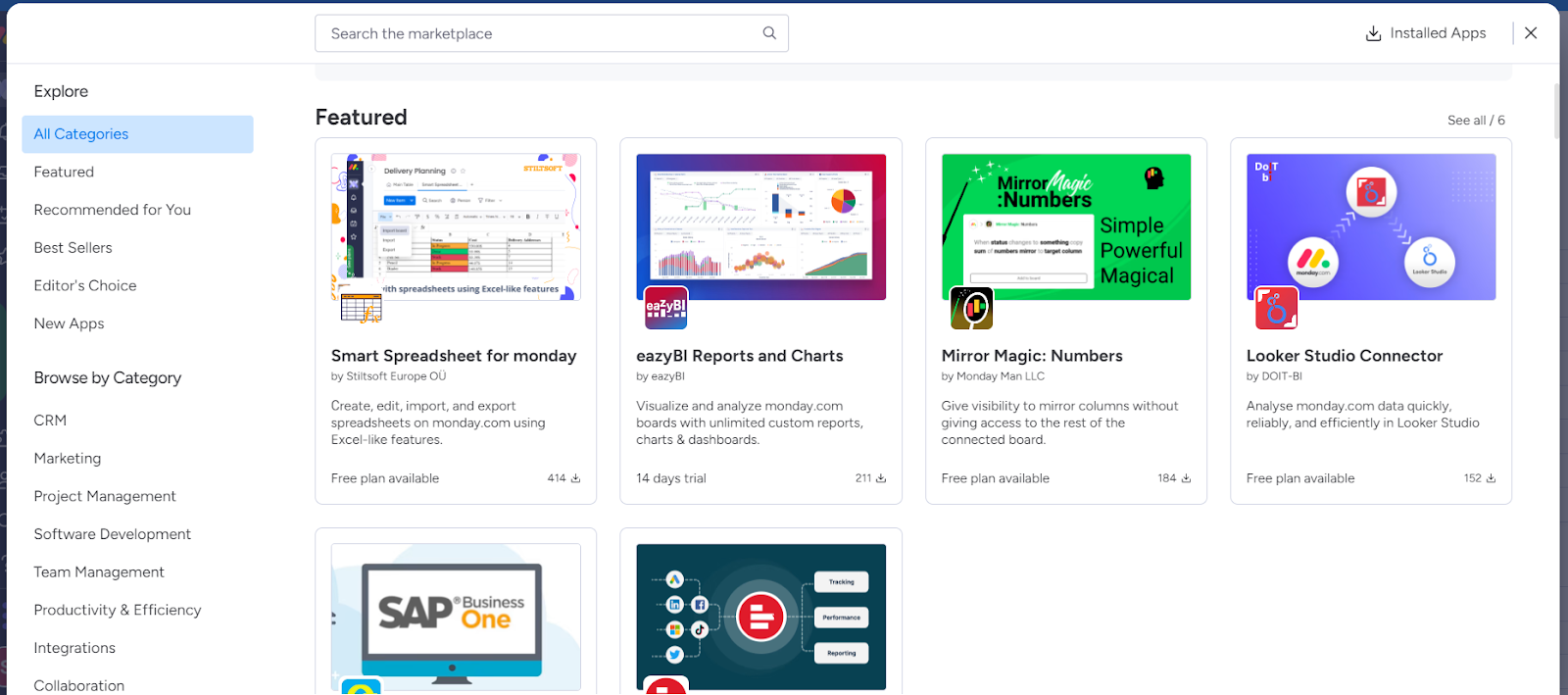This screenshot has width=1568, height=695.
Task: Open Best Sellers category
Action: (73, 248)
